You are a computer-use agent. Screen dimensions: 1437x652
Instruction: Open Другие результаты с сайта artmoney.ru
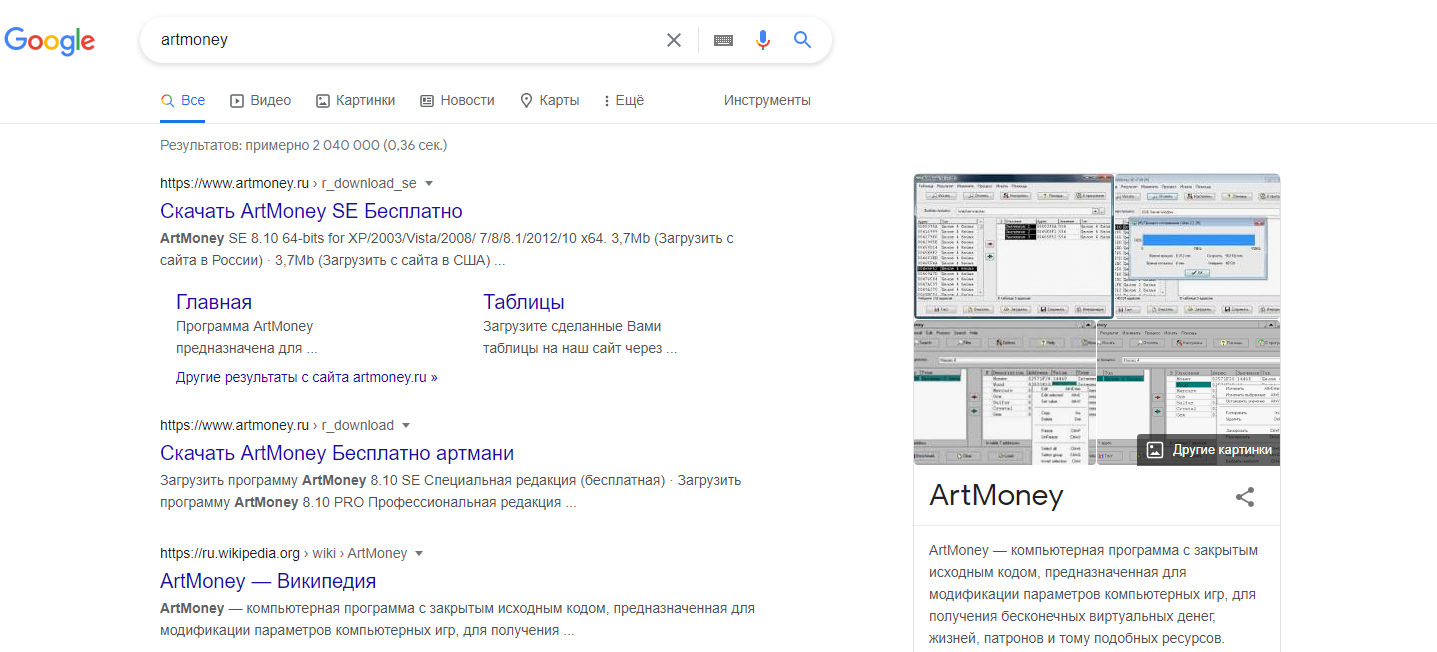[306, 377]
